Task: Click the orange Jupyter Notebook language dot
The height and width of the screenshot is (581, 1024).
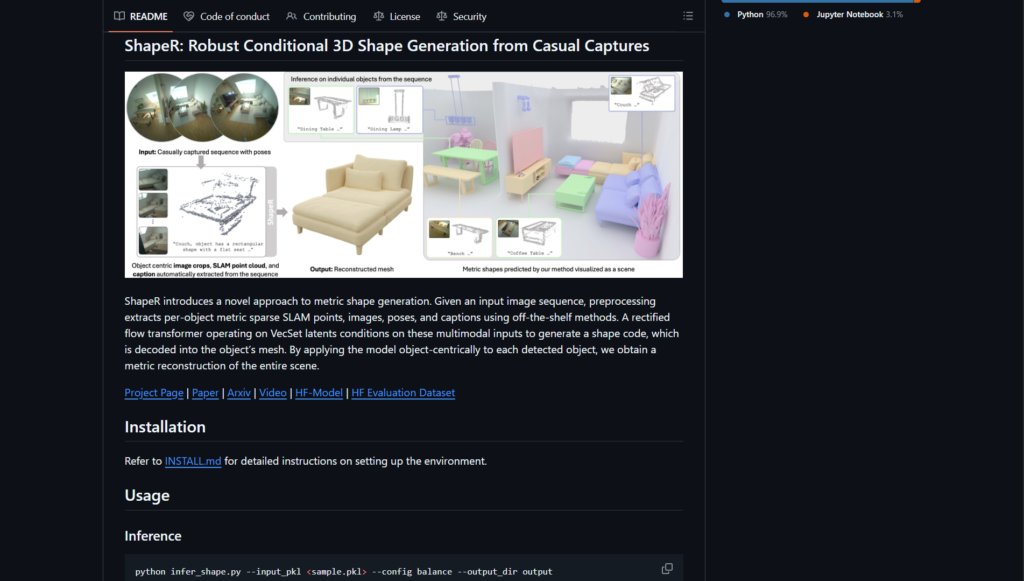Action: point(806,15)
